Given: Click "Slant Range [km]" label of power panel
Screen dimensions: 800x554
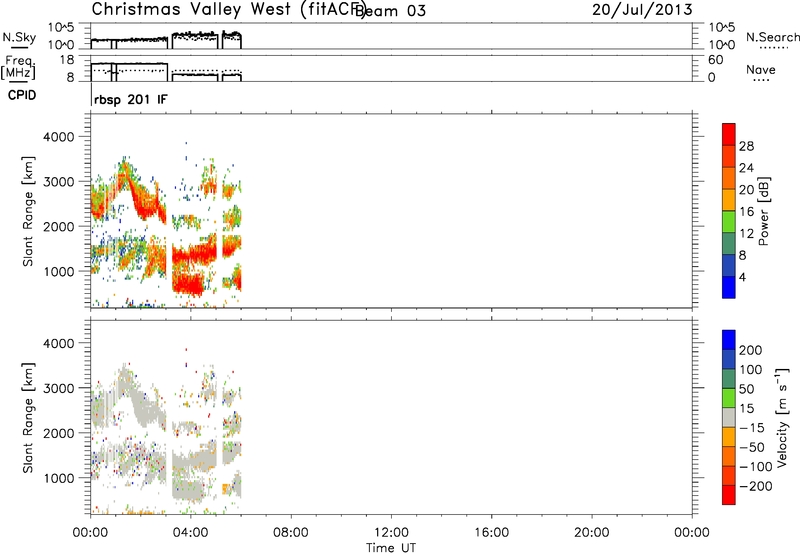Looking at the screenshot, I should pos(28,211).
